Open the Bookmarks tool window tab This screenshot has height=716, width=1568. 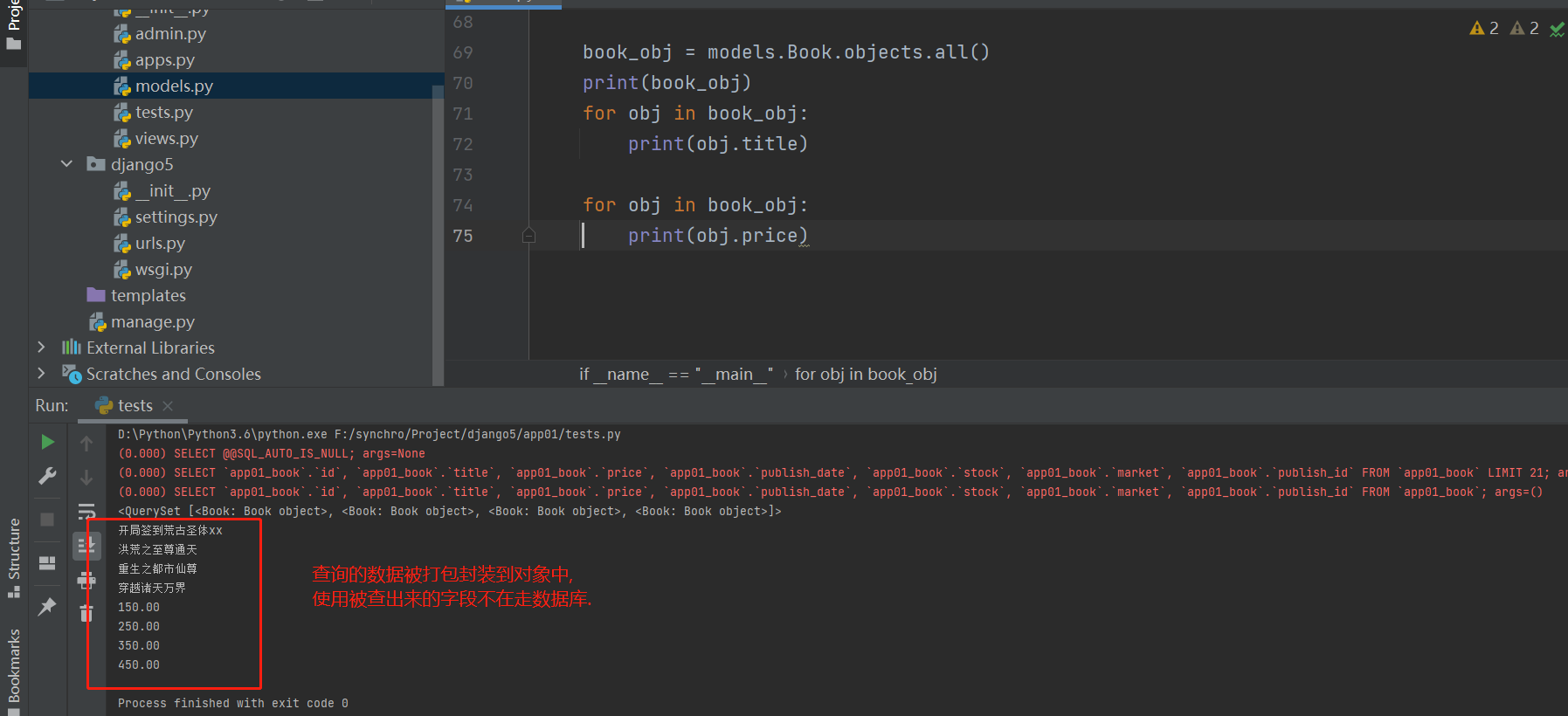coord(13,671)
